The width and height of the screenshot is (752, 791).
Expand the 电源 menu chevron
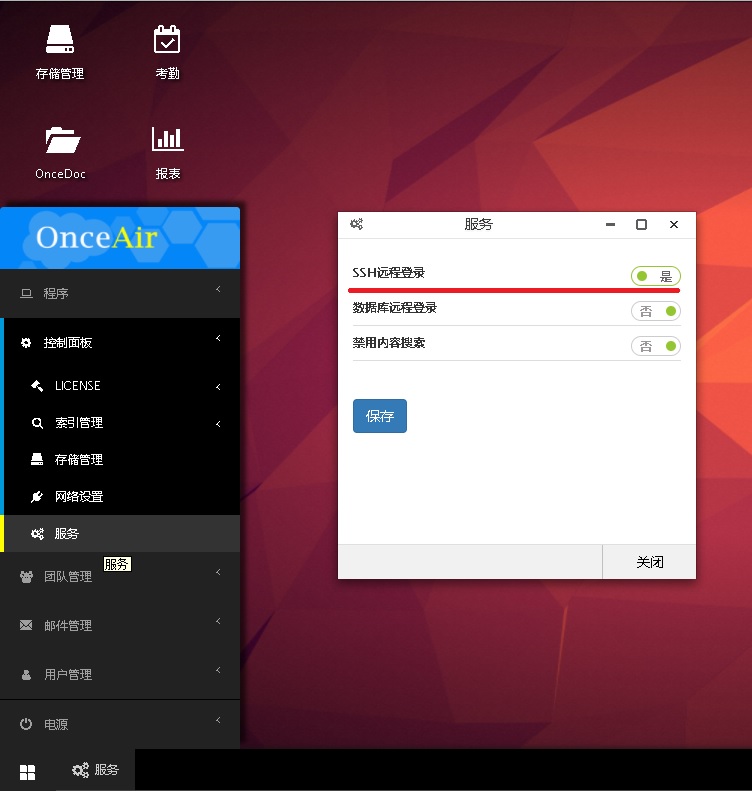pyautogui.click(x=218, y=720)
